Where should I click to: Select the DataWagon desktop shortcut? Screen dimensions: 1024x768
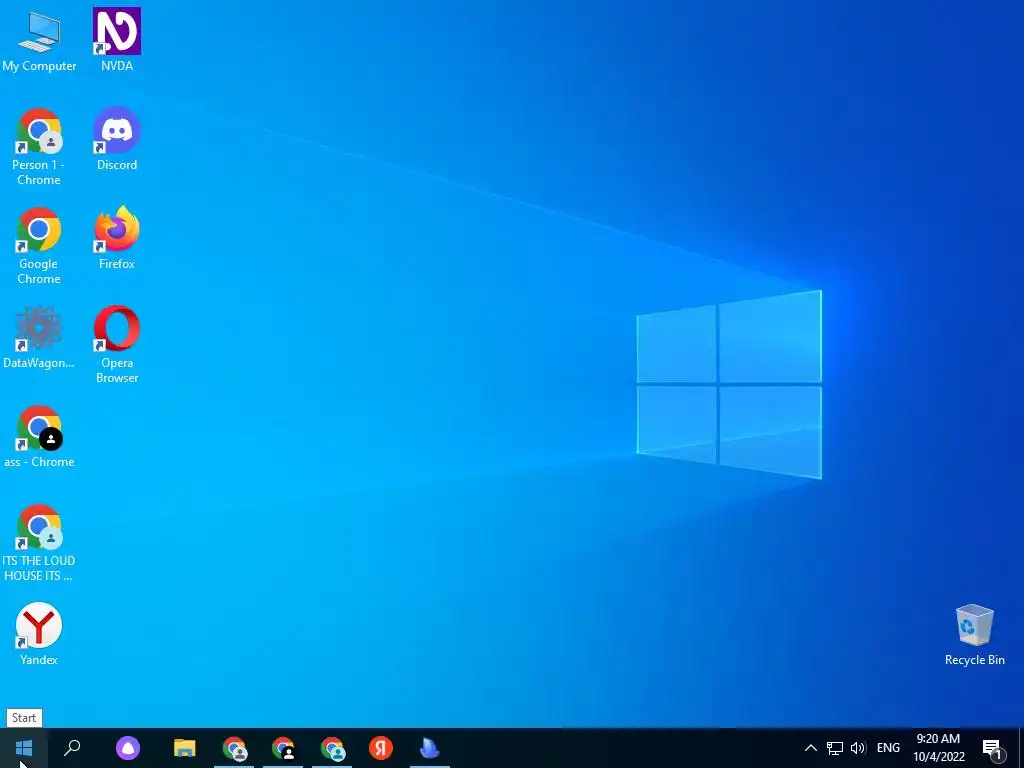(x=39, y=338)
